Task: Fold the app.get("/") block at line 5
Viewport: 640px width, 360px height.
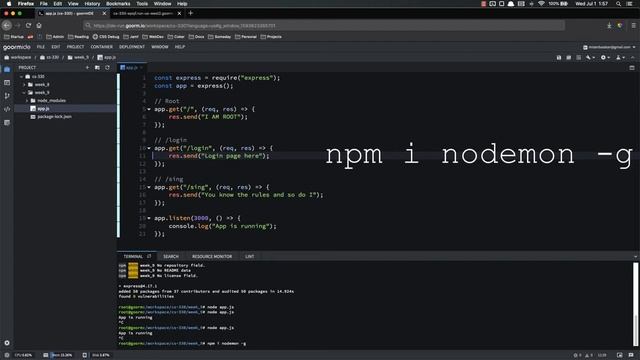Action: (149, 109)
